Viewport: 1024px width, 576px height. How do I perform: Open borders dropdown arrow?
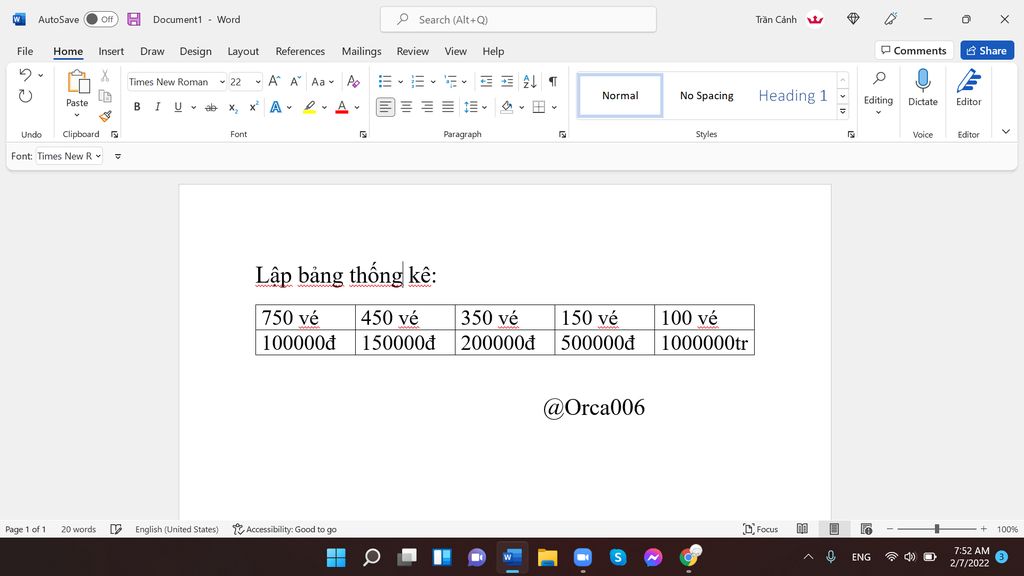[x=554, y=107]
